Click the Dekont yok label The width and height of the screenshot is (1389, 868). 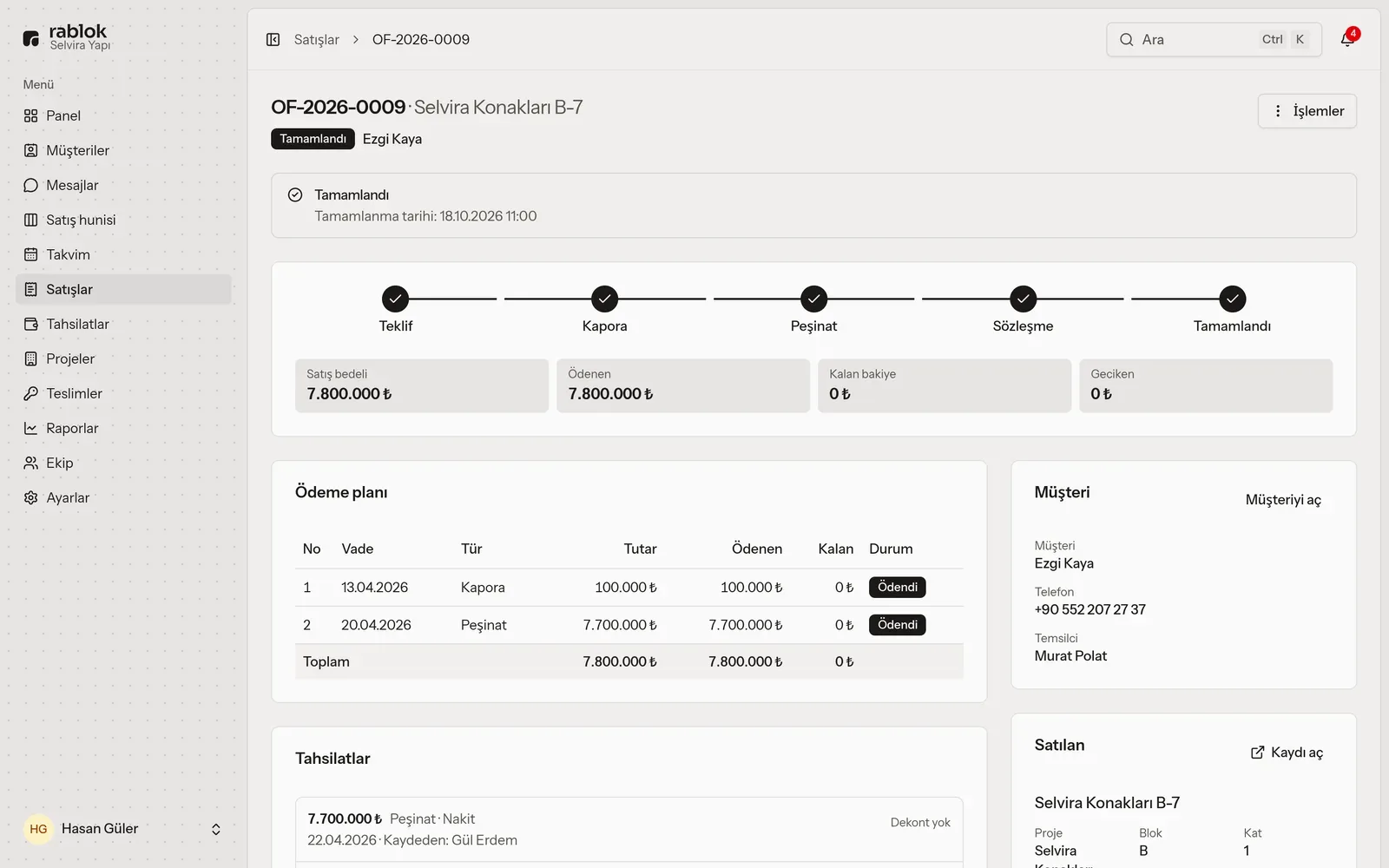920,823
